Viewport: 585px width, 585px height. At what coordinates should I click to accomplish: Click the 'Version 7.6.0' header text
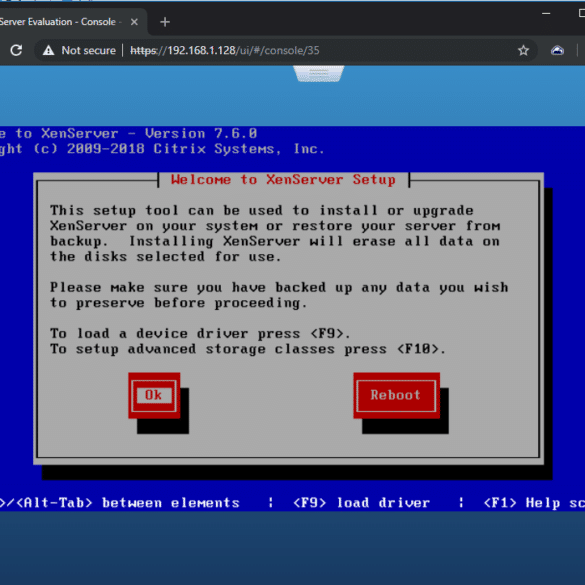201,133
